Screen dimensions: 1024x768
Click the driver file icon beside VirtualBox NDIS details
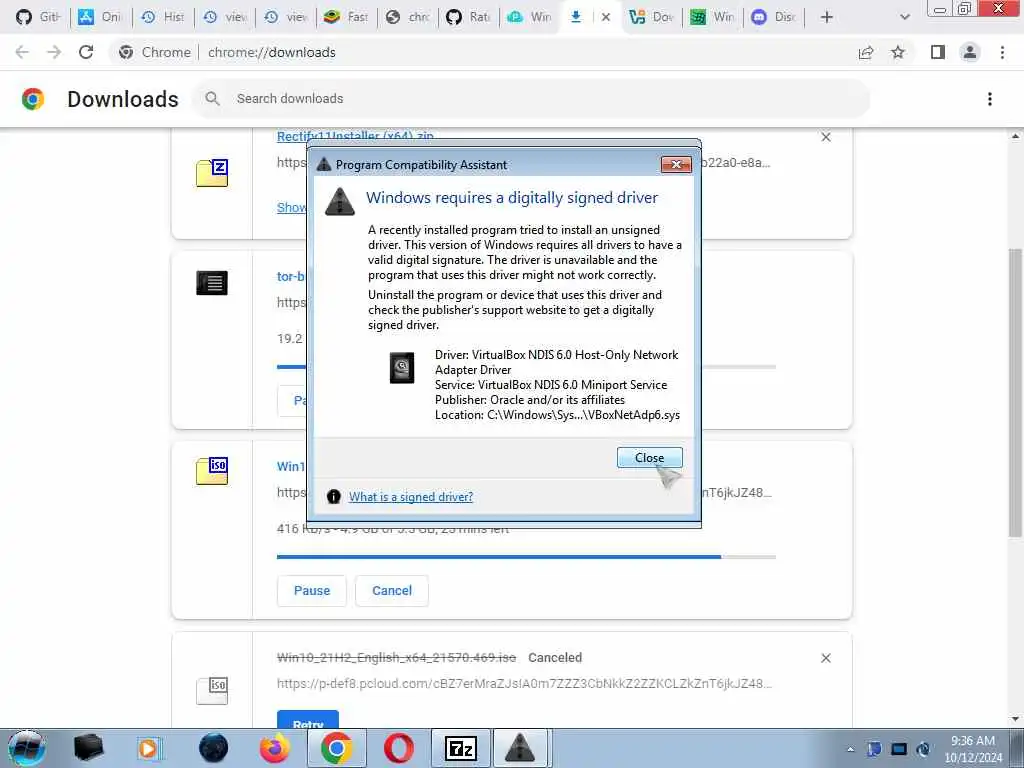click(x=402, y=368)
